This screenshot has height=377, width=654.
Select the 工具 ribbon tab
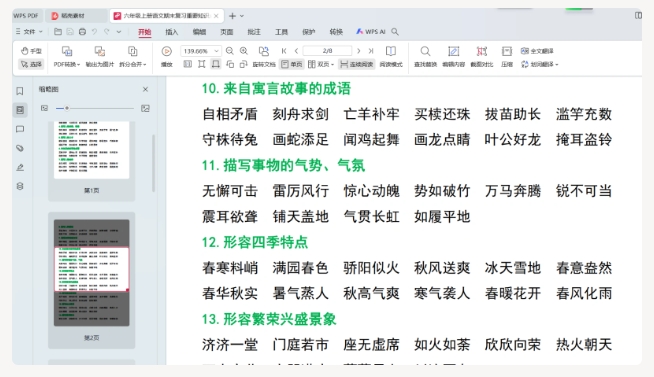[282, 32]
